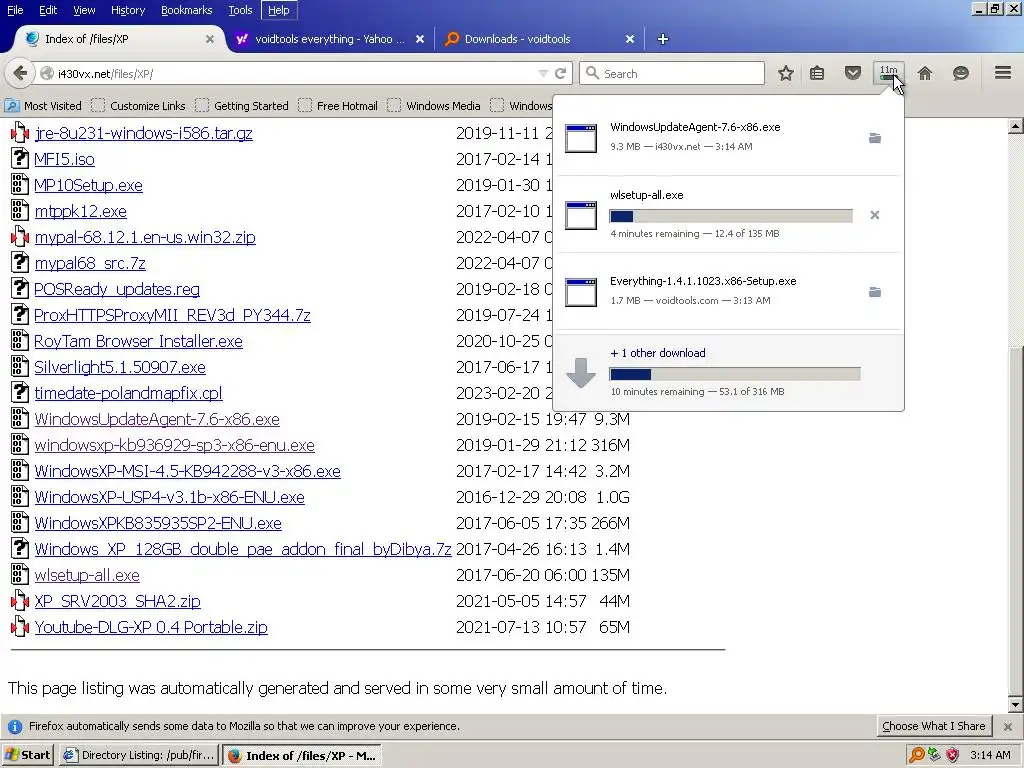The height and width of the screenshot is (768, 1024).
Task: Click the RoyTam Browser Installer.exe link
Action: (x=138, y=341)
